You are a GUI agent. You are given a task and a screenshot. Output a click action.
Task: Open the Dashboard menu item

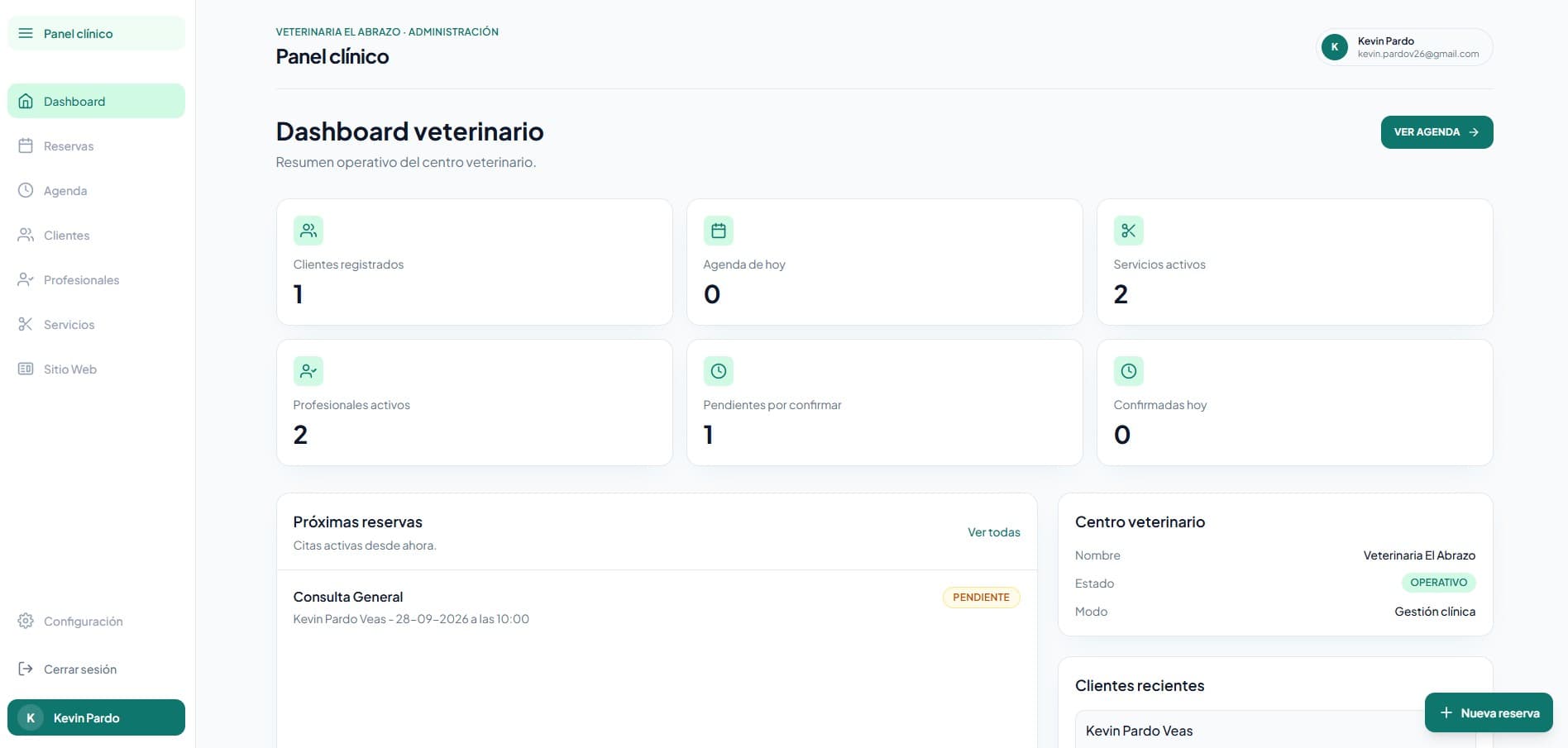96,101
